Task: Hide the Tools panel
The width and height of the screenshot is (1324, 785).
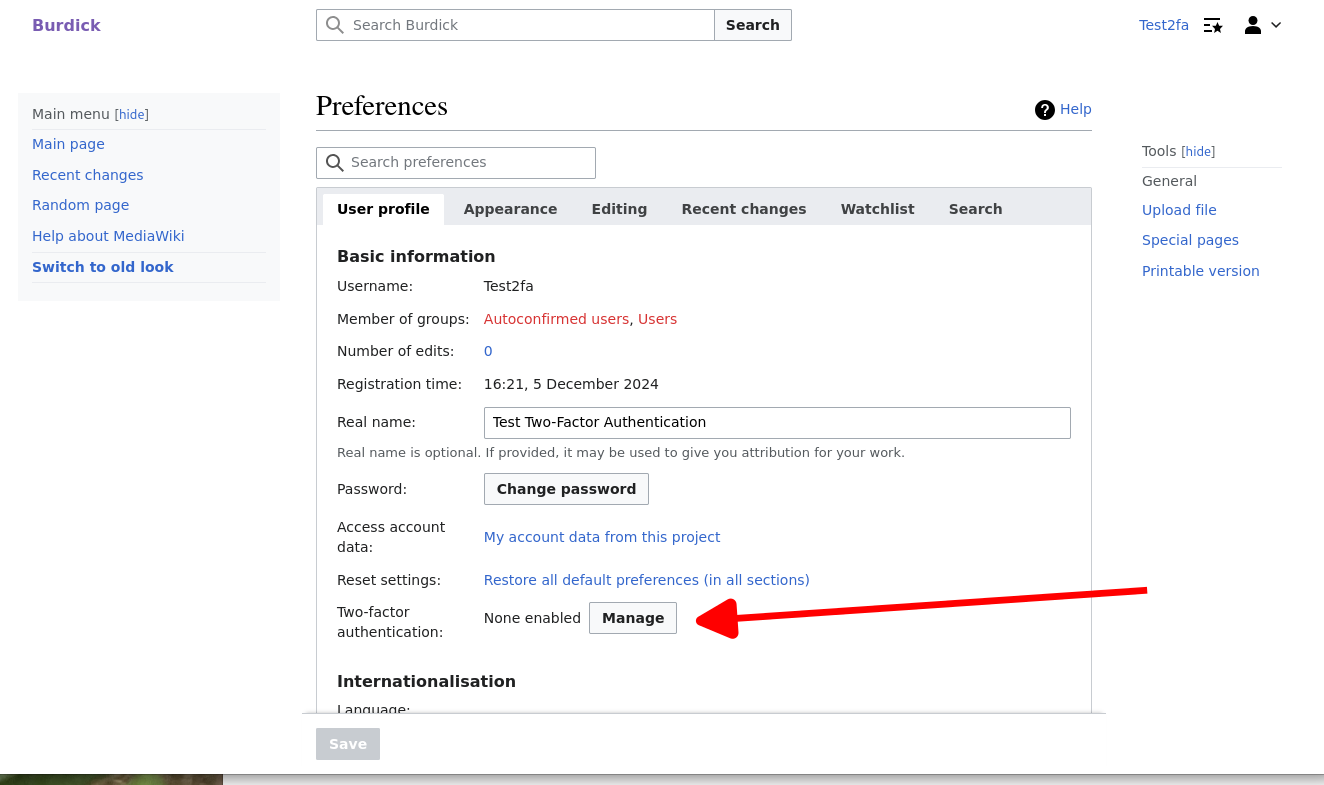Action: click(1198, 152)
